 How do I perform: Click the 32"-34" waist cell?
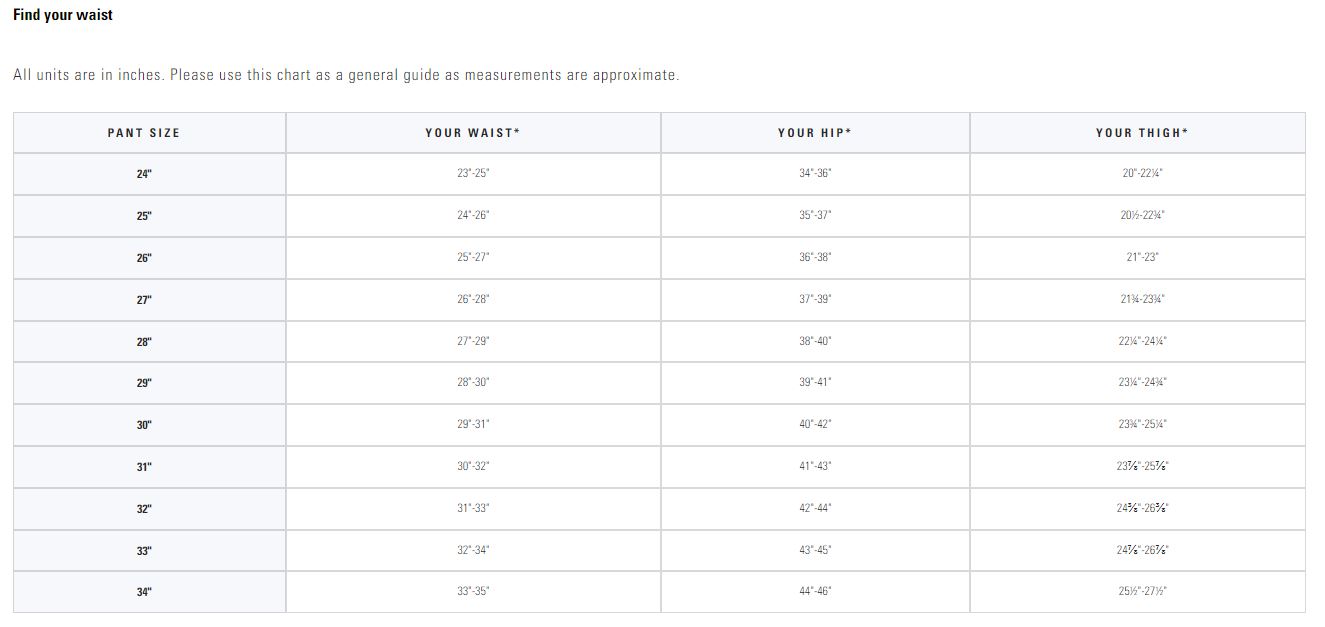tap(473, 551)
